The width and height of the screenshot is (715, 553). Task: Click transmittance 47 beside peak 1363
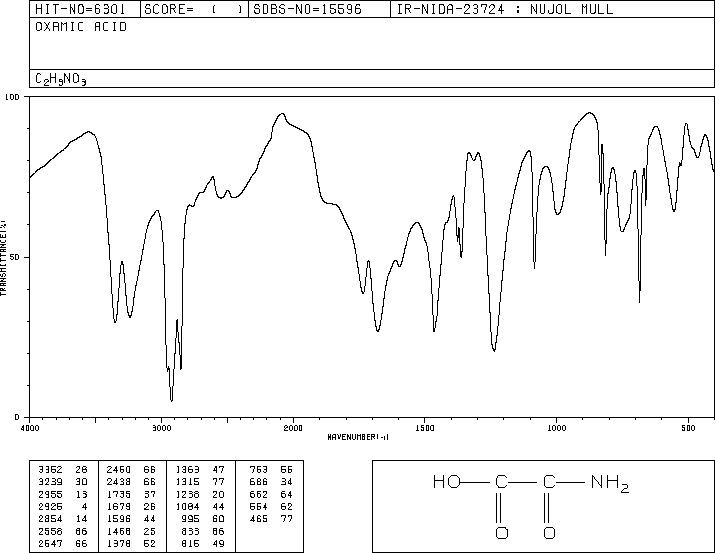click(218, 470)
